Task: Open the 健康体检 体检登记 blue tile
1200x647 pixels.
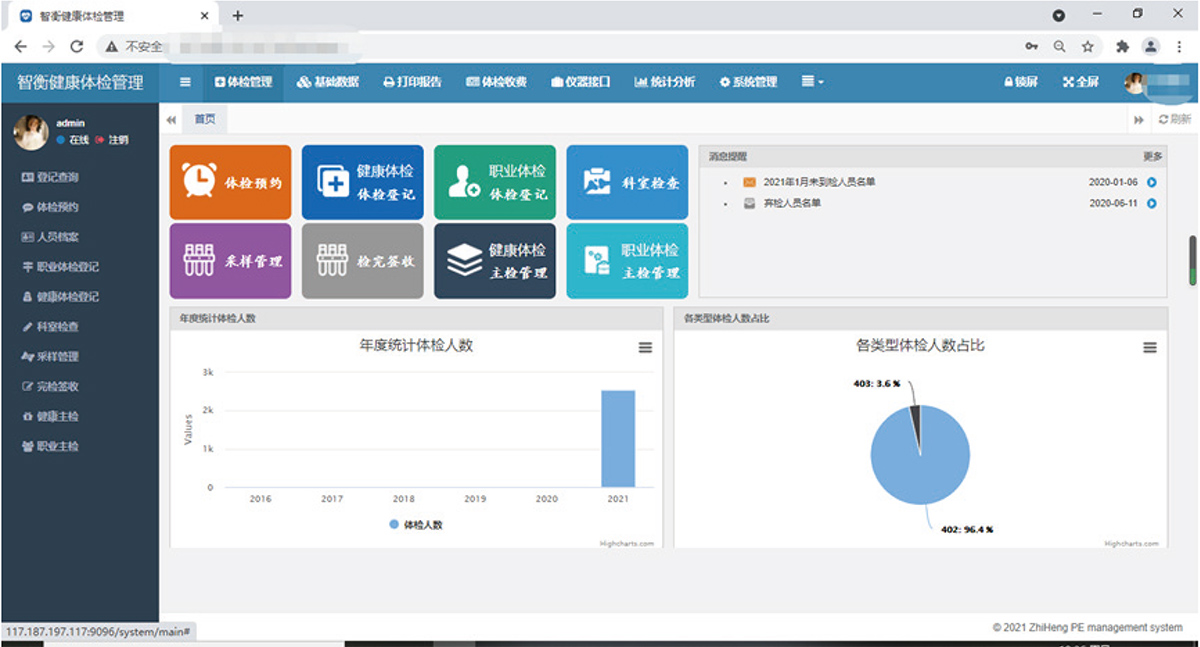Action: [x=362, y=182]
